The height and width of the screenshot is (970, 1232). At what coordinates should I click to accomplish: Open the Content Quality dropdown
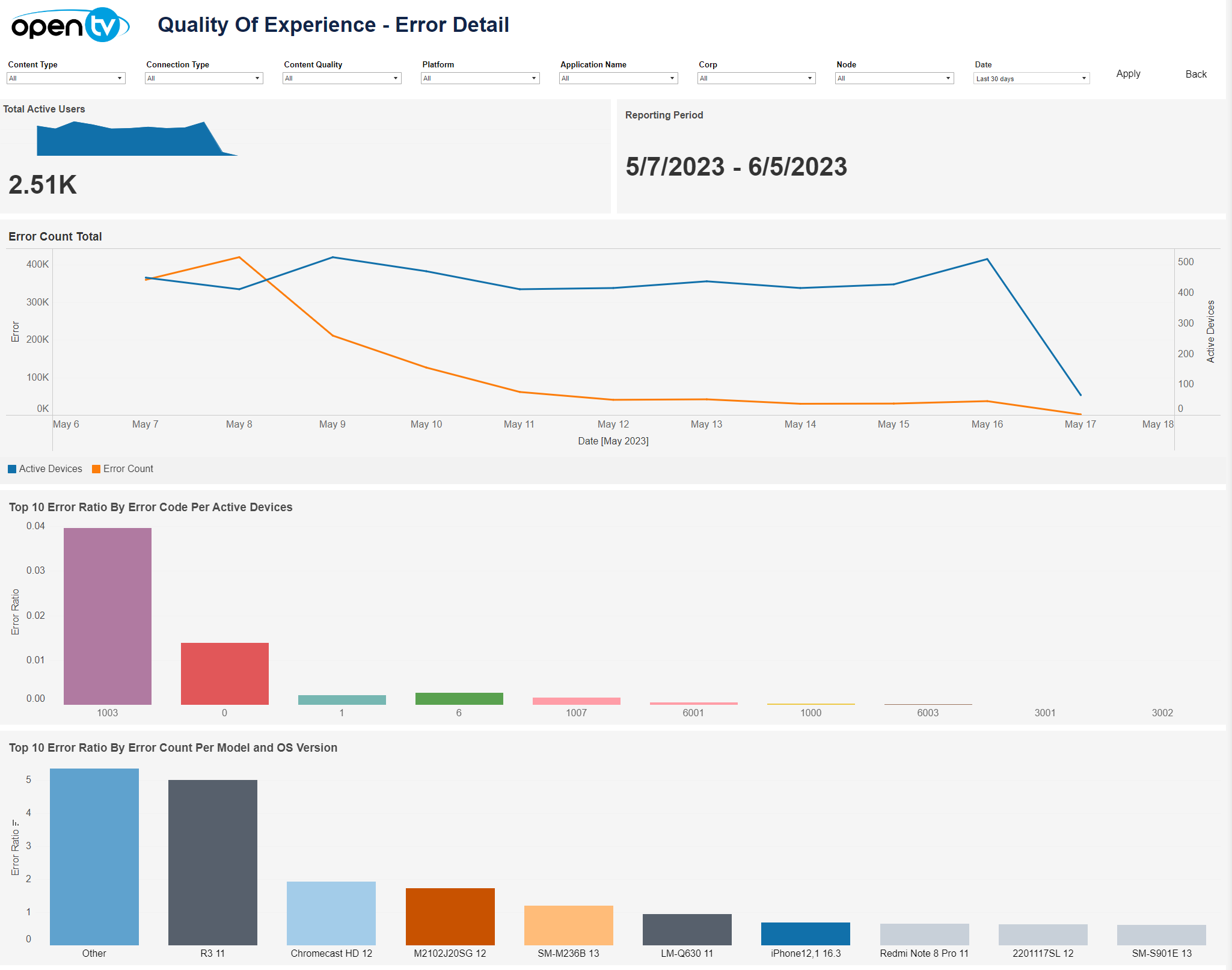pos(342,78)
